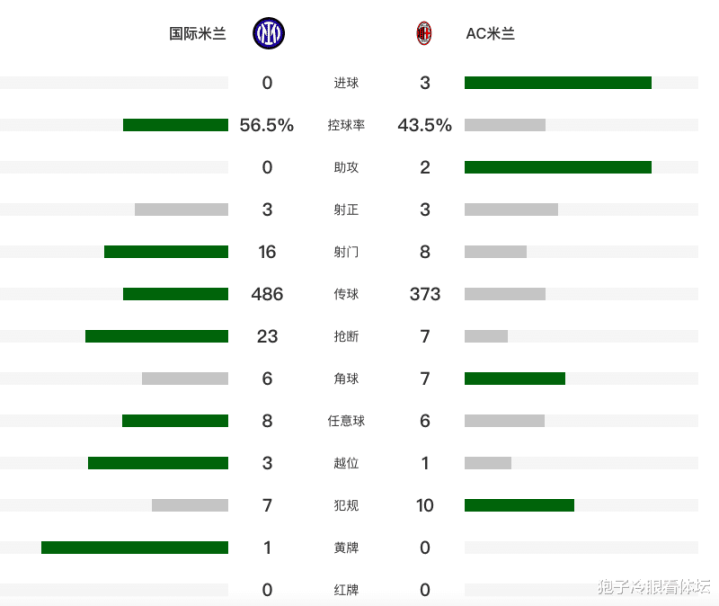Click the Inter Milan club crest
719x606 pixels.
point(268,34)
